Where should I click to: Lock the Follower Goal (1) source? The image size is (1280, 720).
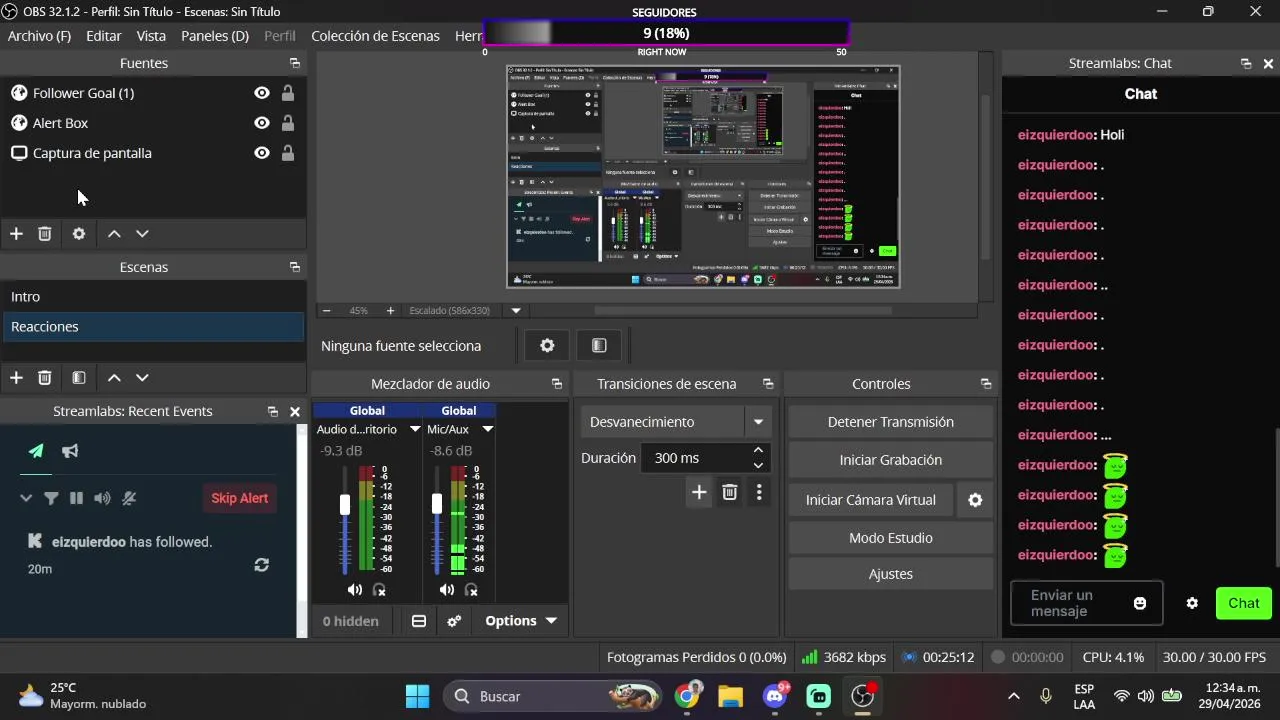[288, 93]
